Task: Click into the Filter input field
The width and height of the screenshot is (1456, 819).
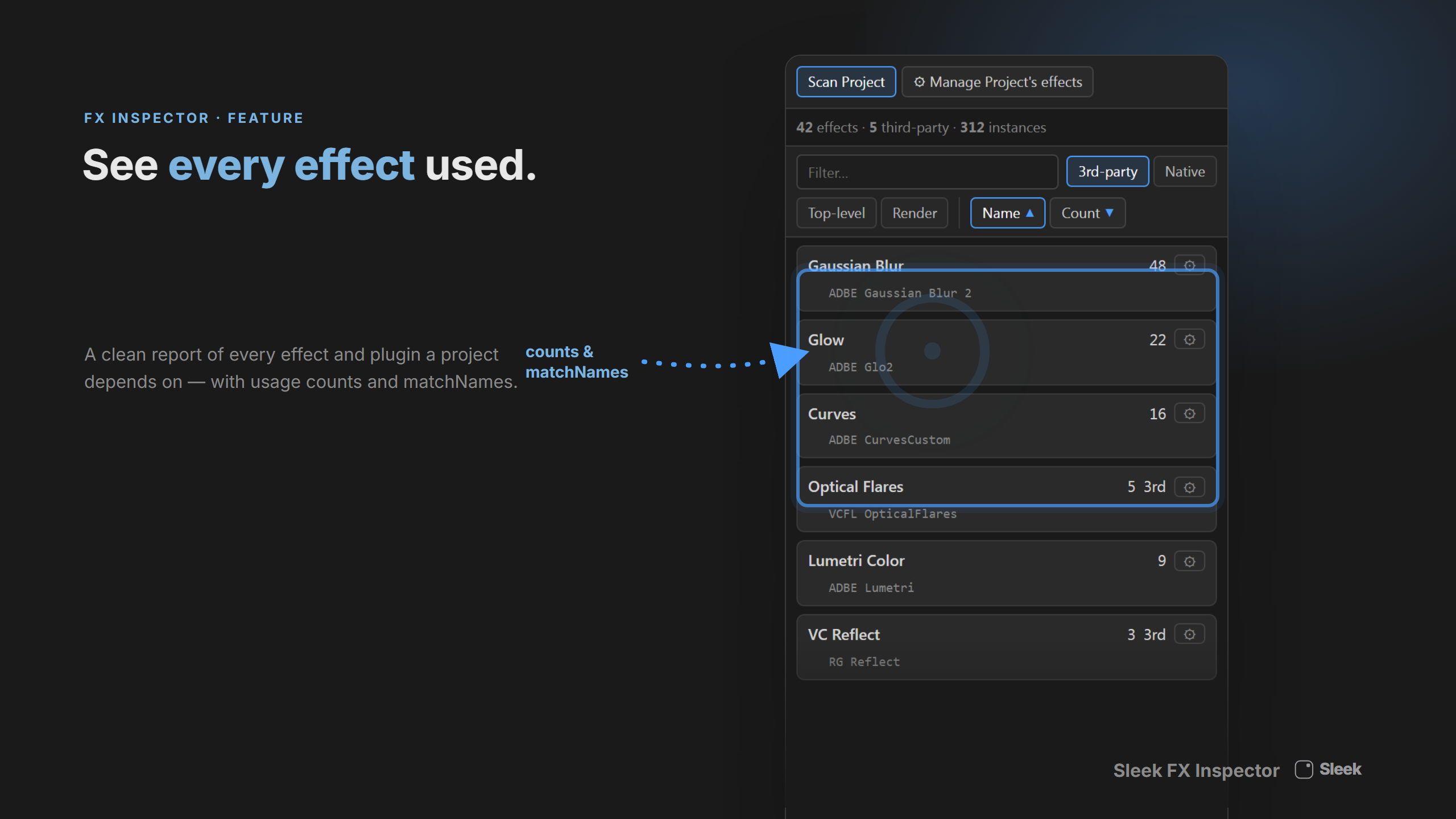Action: [927, 172]
